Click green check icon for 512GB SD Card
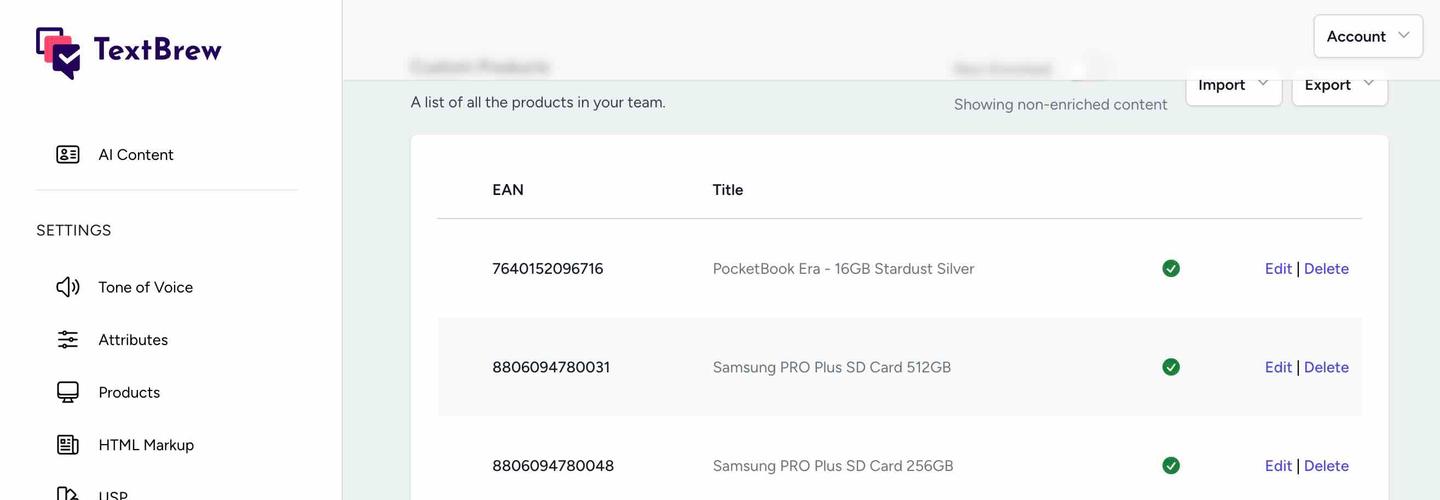1440x500 pixels. 1171,367
